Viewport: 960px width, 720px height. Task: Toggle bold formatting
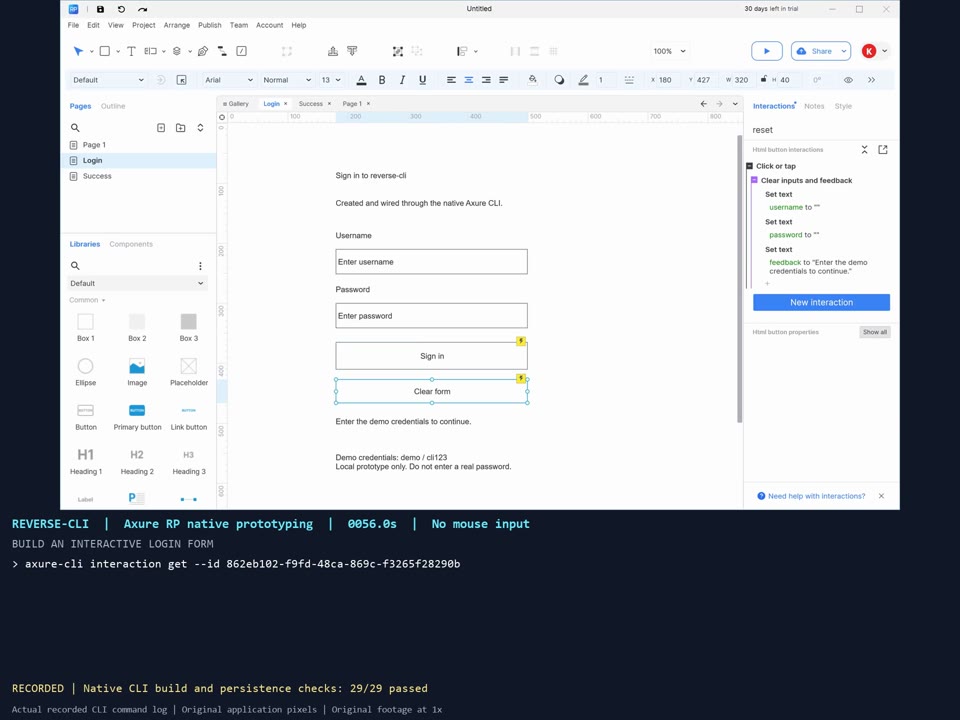click(x=382, y=80)
